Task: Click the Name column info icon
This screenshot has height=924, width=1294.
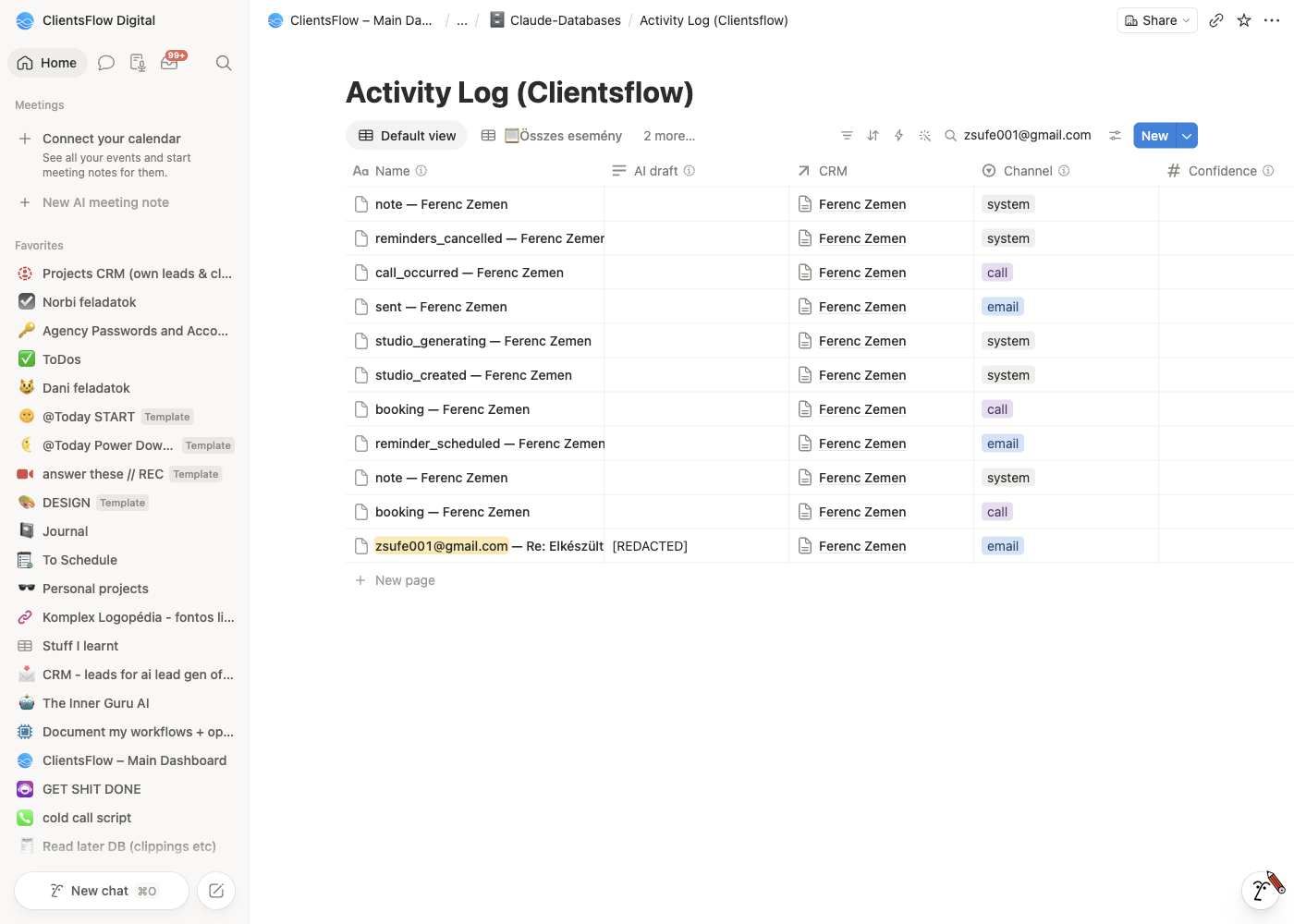Action: point(421,171)
